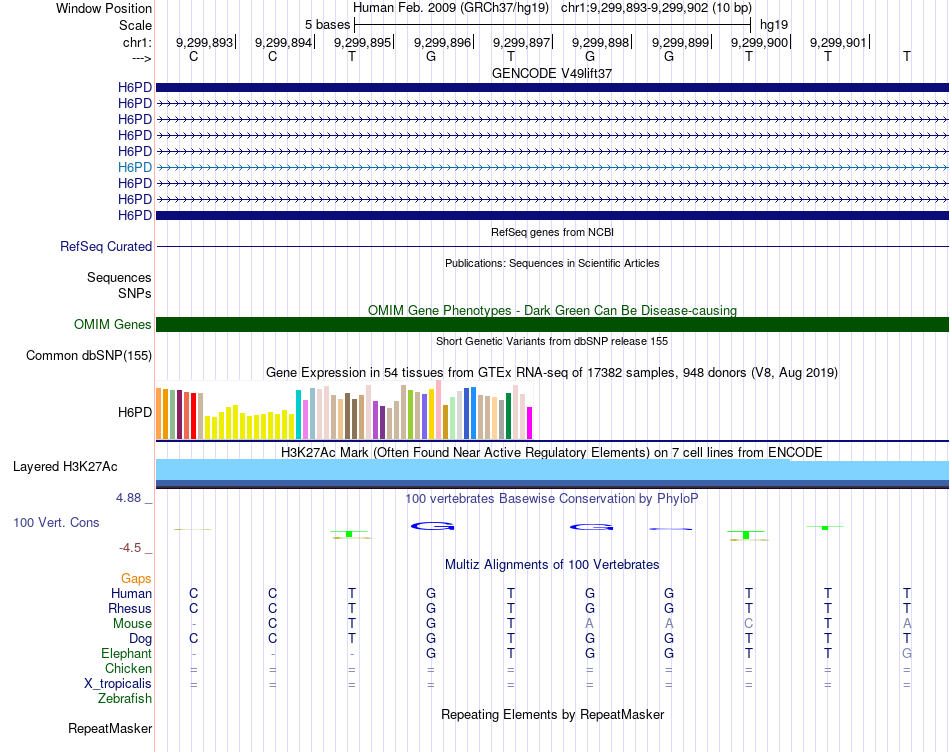Select the Chicken alignment row label
Viewport: 950px width, 752px height.
[x=128, y=668]
